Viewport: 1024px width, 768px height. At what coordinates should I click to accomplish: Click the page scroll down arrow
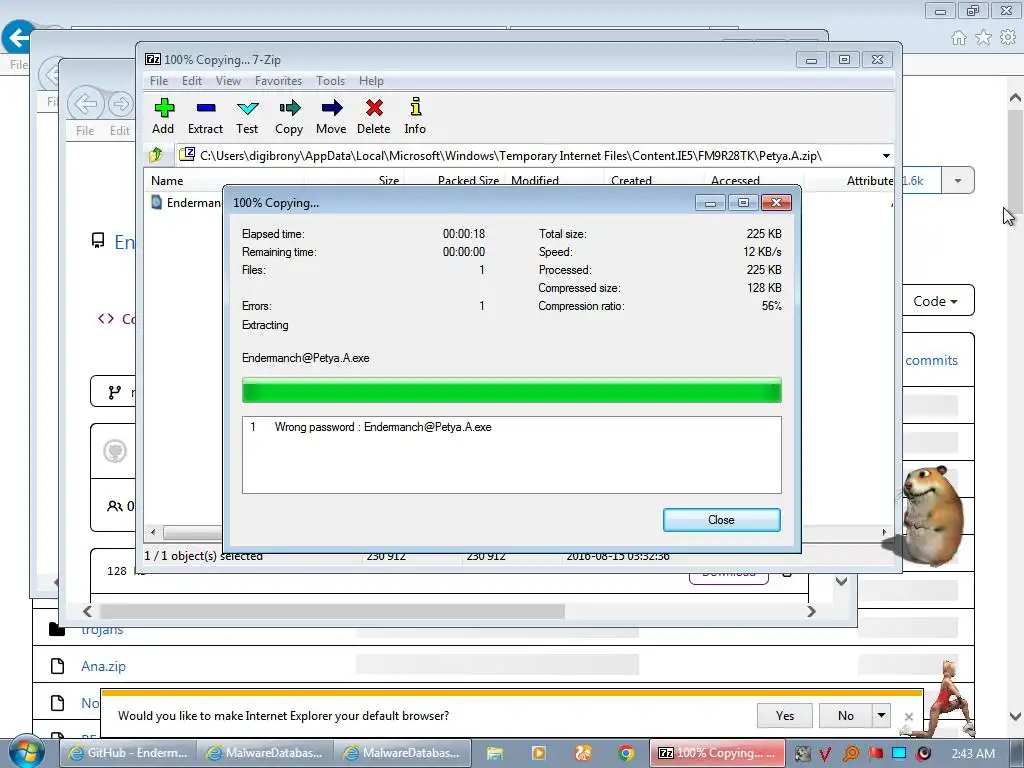[x=1015, y=716]
